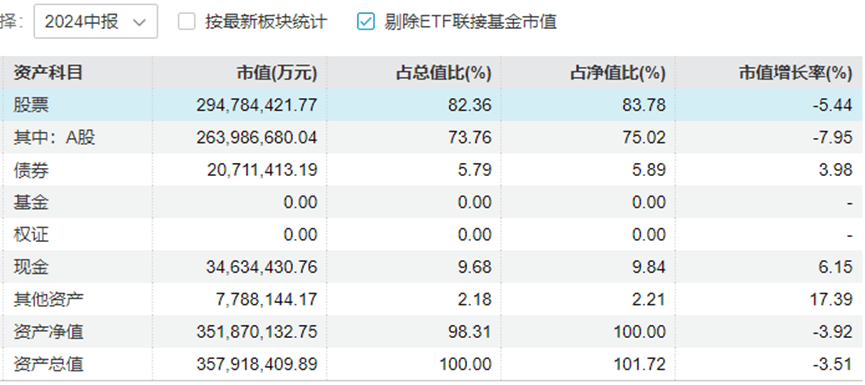The width and height of the screenshot is (865, 385).
Task: Click the 2.21 net ratio cell
Action: tap(649, 300)
